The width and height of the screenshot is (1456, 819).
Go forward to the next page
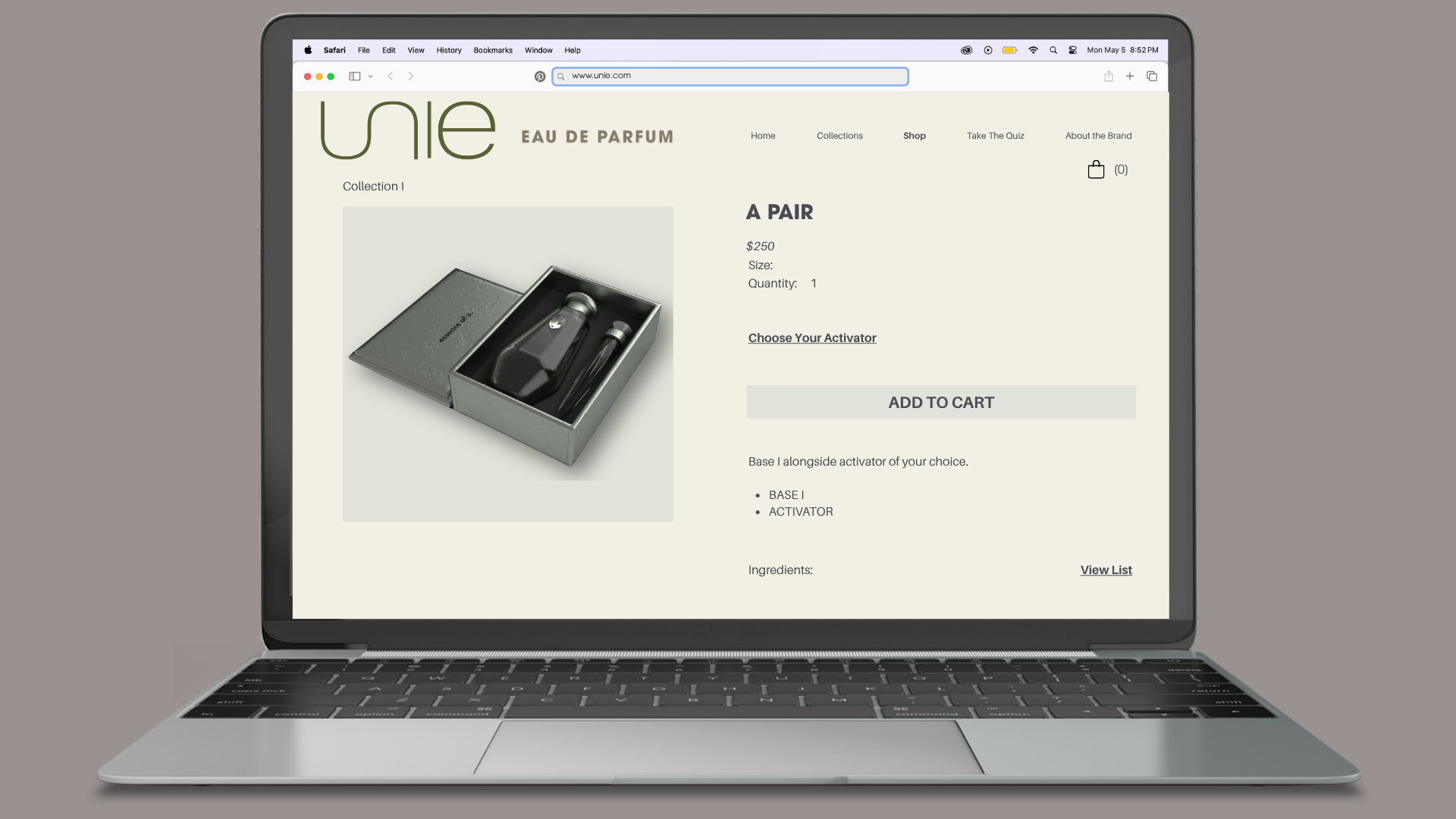[x=411, y=76]
